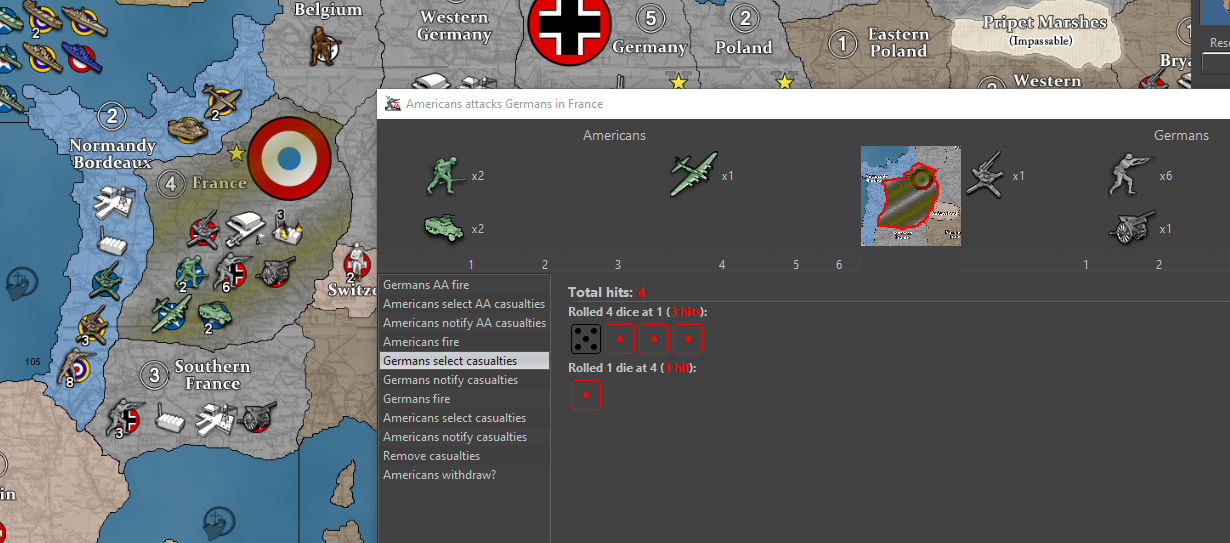Select the German infantry x6 icon
Image resolution: width=1230 pixels, height=543 pixels.
[1130, 174]
